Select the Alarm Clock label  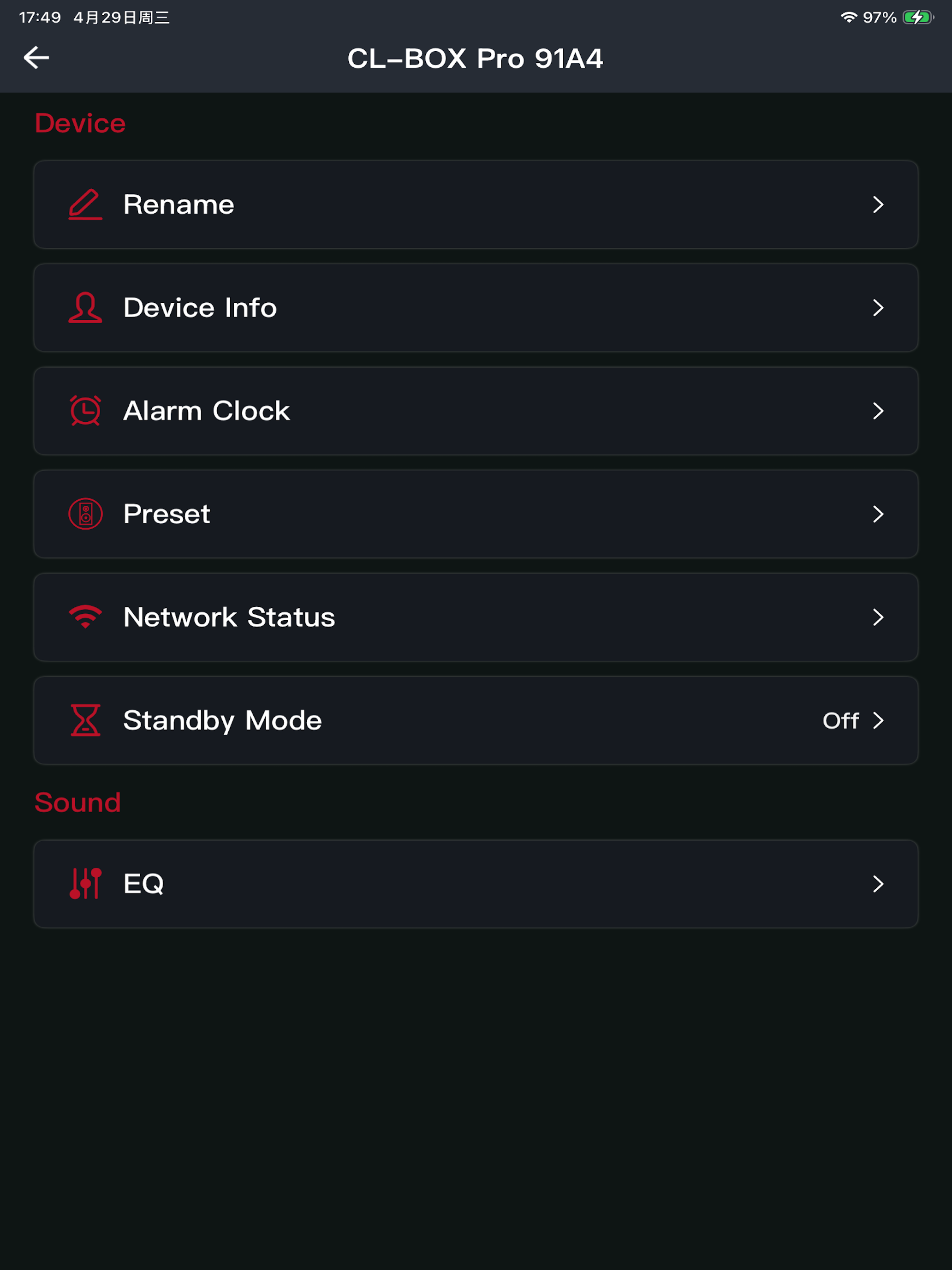tap(207, 411)
